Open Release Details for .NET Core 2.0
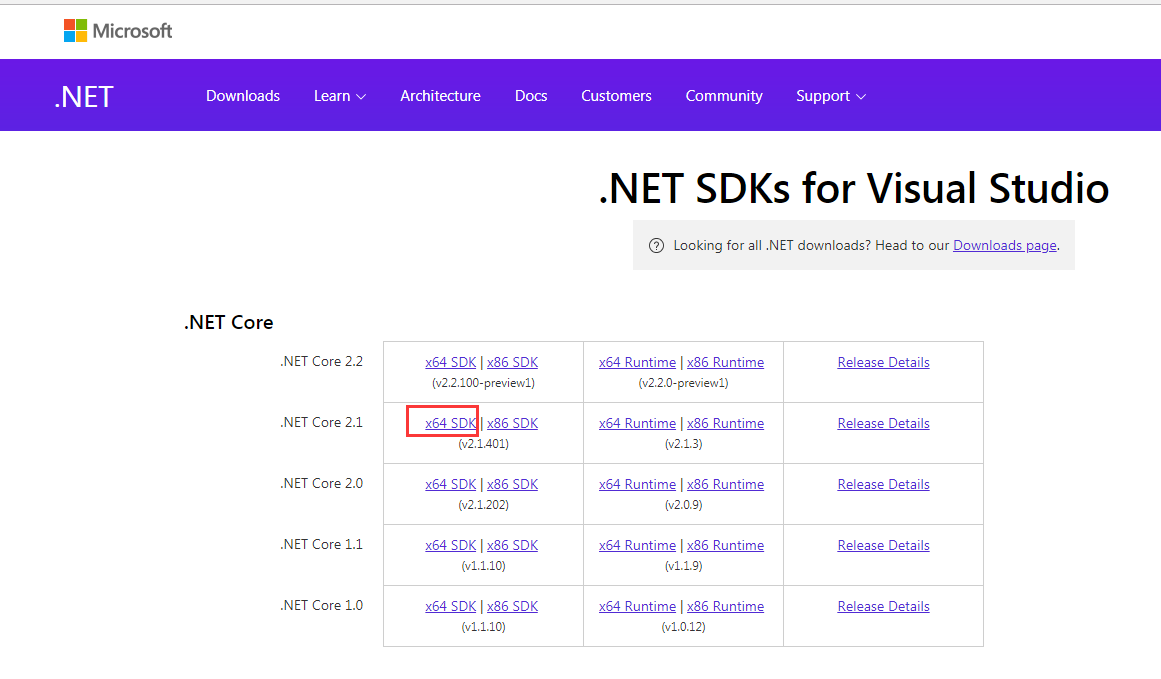The height and width of the screenshot is (679, 1161). [x=883, y=484]
